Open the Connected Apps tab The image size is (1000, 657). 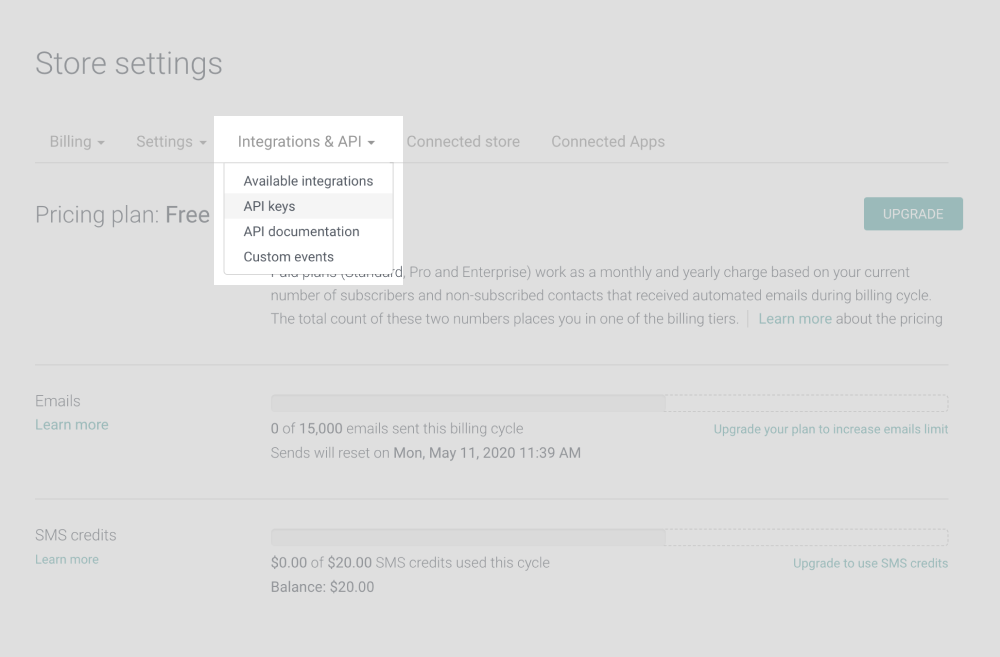pyautogui.click(x=607, y=142)
